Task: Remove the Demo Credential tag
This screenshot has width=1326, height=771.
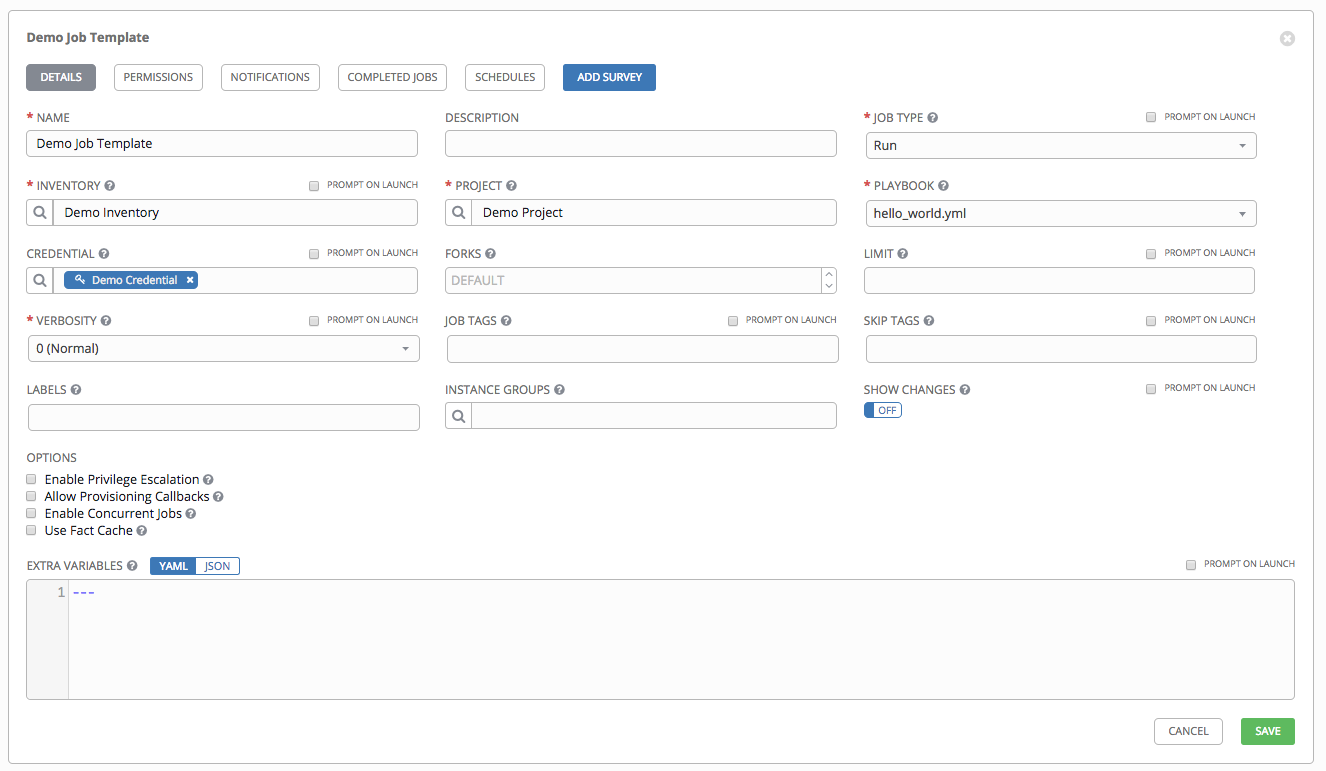Action: [x=190, y=280]
